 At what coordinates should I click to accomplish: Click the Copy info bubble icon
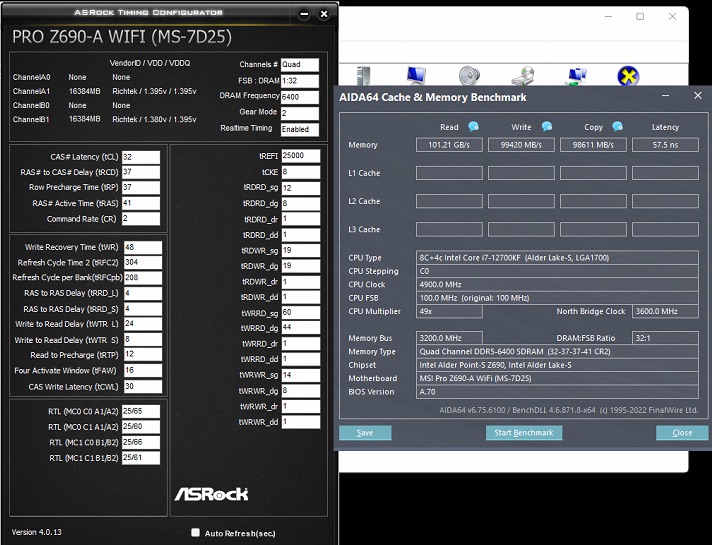pyautogui.click(x=617, y=127)
